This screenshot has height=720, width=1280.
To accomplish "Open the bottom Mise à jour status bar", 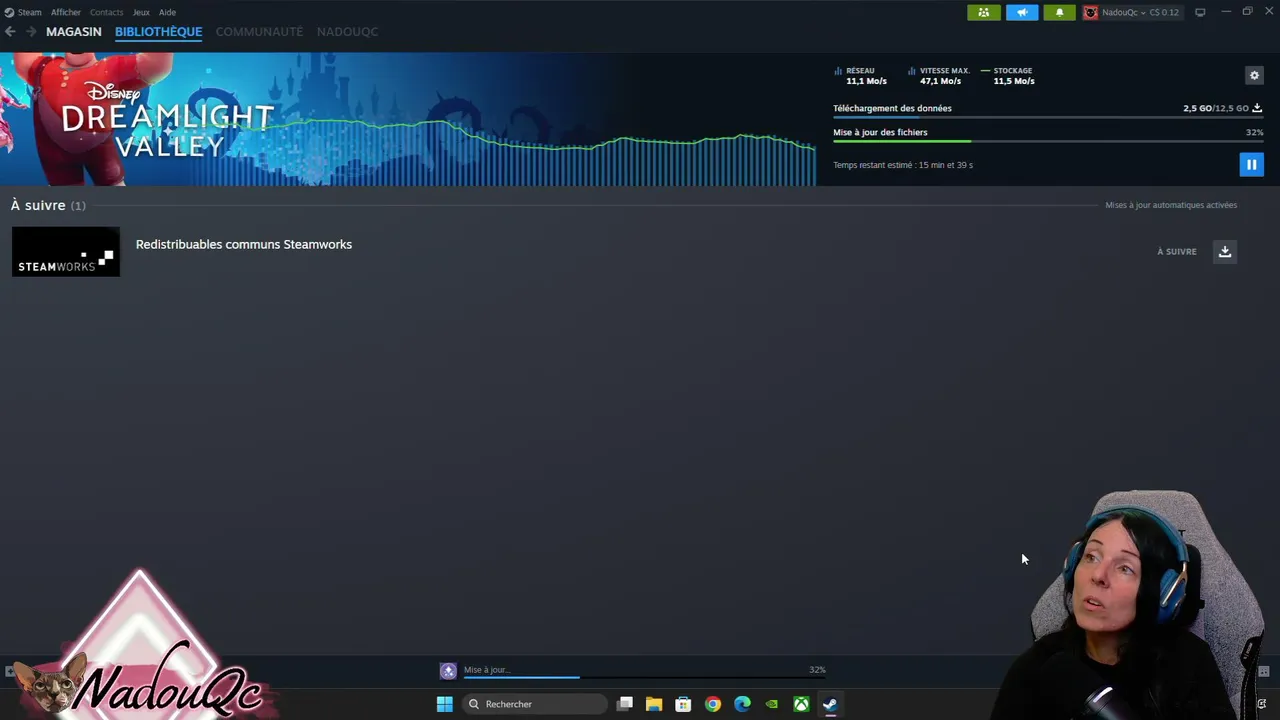I will click(633, 671).
